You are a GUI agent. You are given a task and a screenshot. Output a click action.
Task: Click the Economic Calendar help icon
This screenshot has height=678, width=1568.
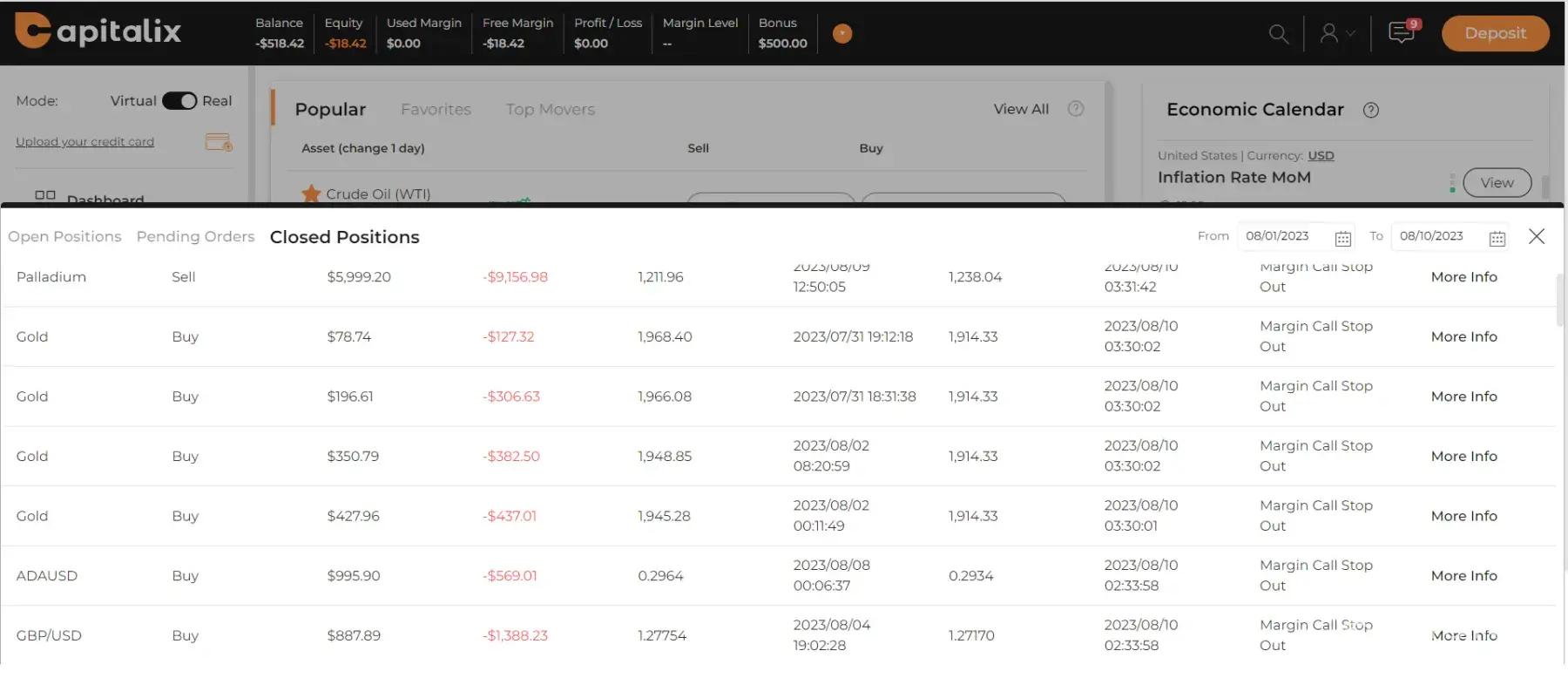point(1371,111)
